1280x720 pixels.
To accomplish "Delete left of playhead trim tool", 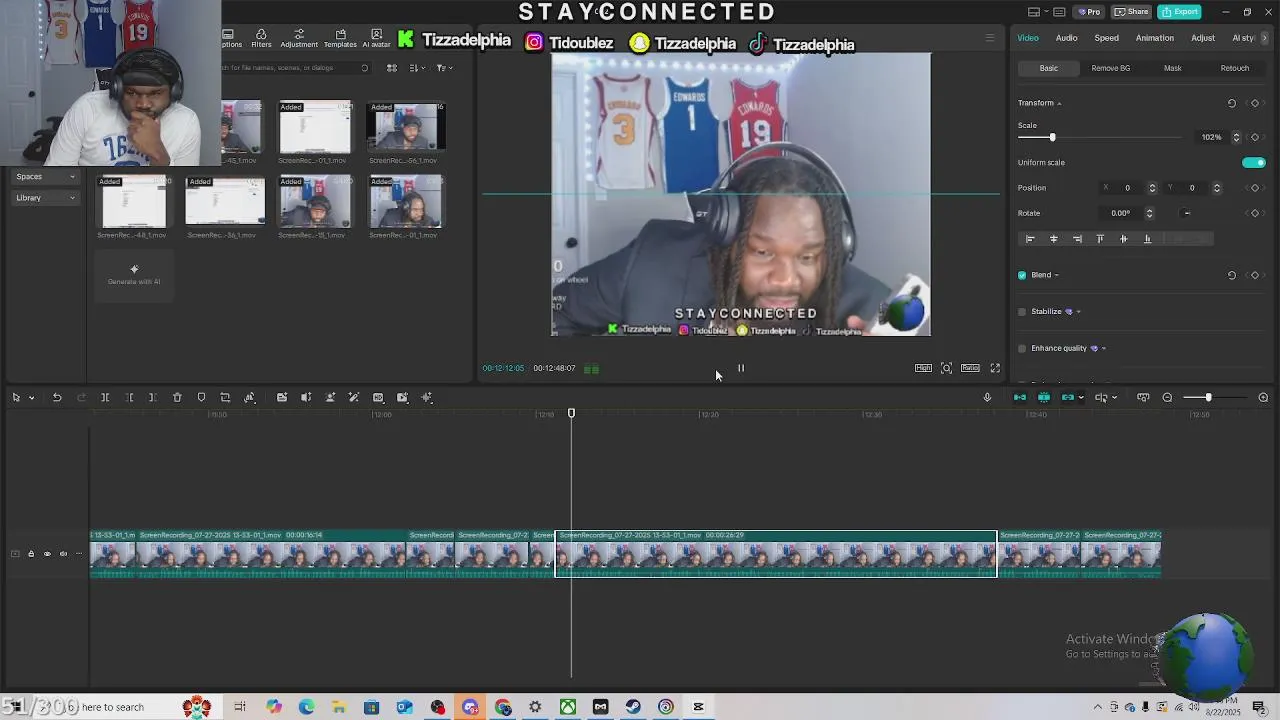I will point(129,398).
